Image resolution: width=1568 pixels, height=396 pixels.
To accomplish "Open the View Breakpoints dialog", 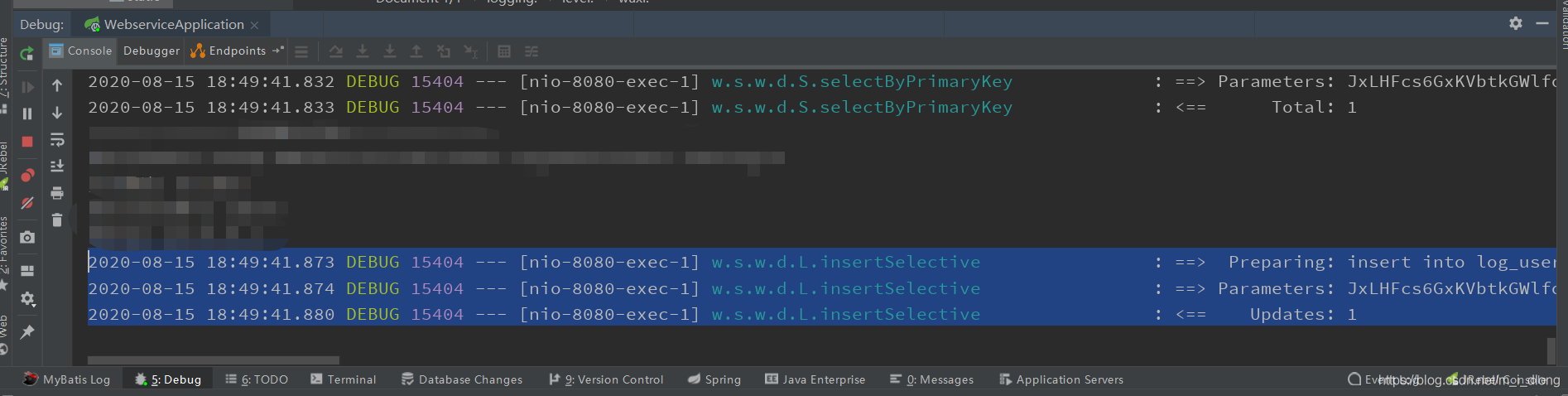I will coord(27,175).
